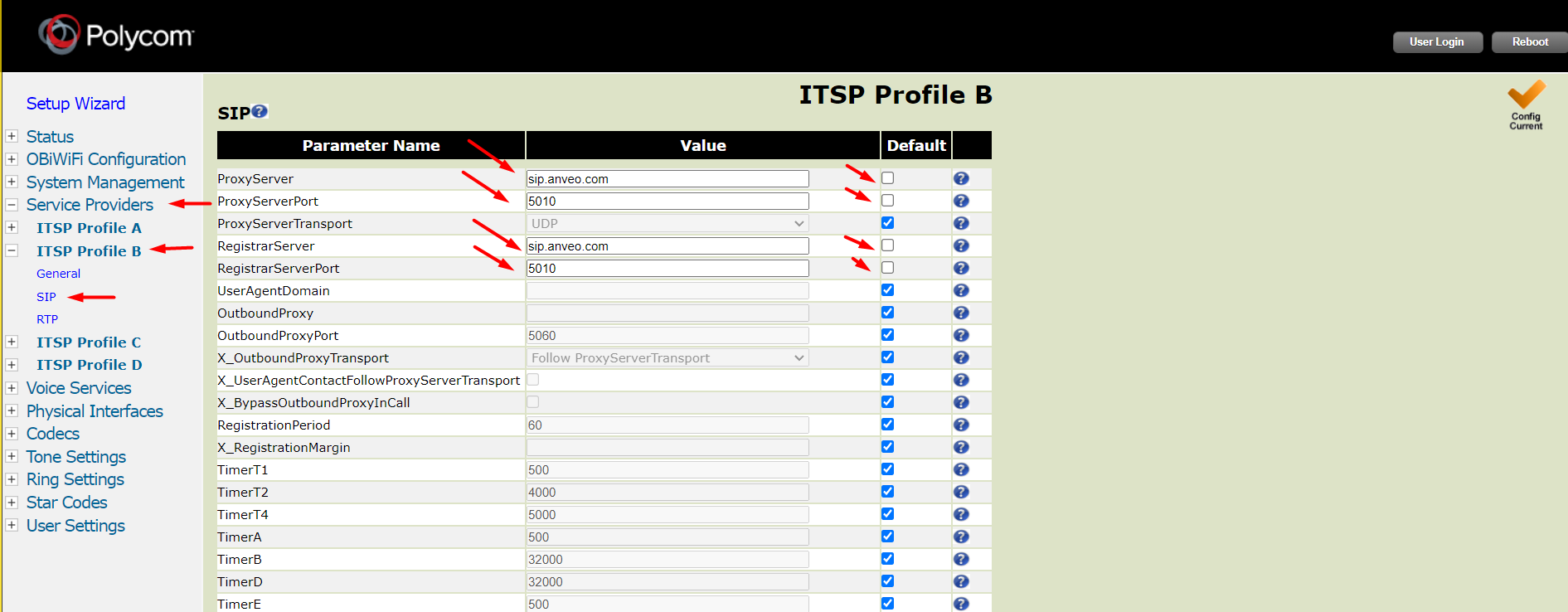Viewport: 1568px width, 612px height.
Task: Open Tone Settings section
Action: click(76, 456)
